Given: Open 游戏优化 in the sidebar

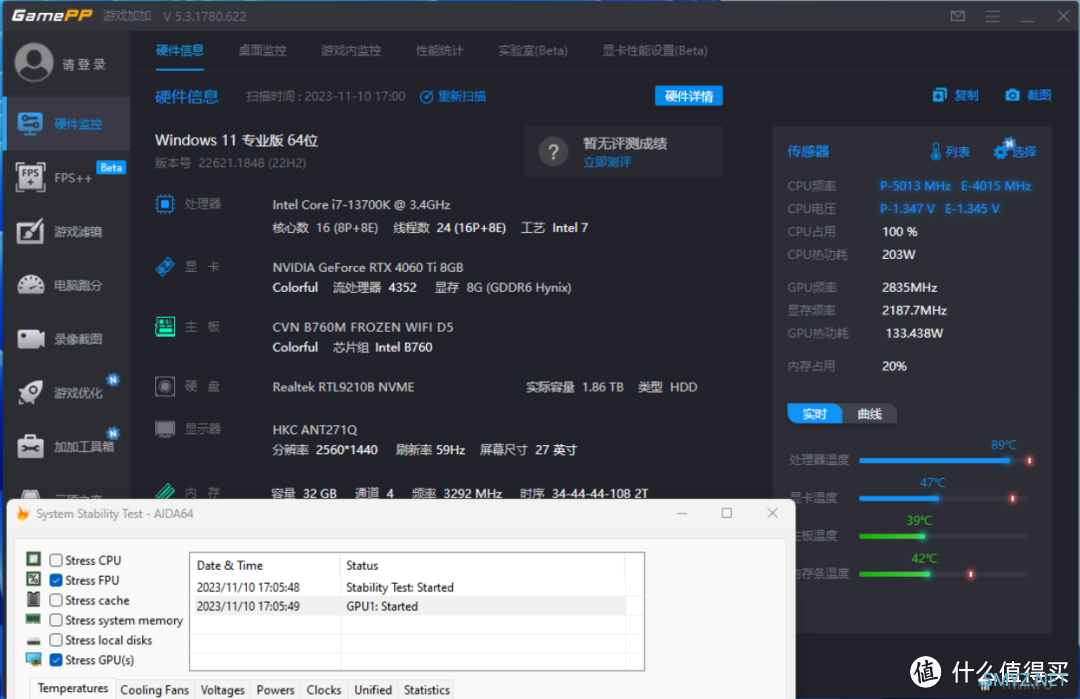Looking at the screenshot, I should pyautogui.click(x=67, y=393).
